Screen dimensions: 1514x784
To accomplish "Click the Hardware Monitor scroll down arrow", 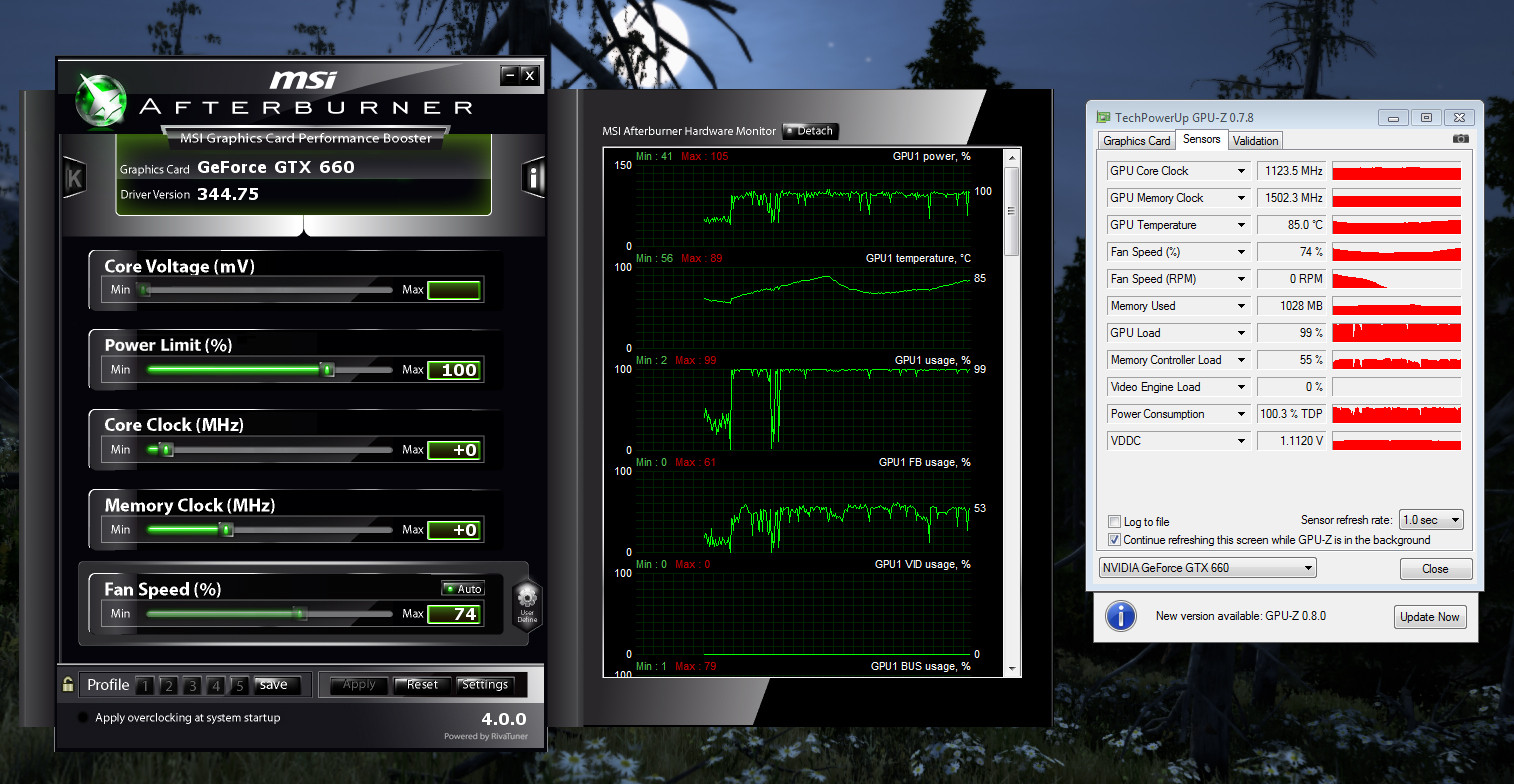I will point(1011,668).
